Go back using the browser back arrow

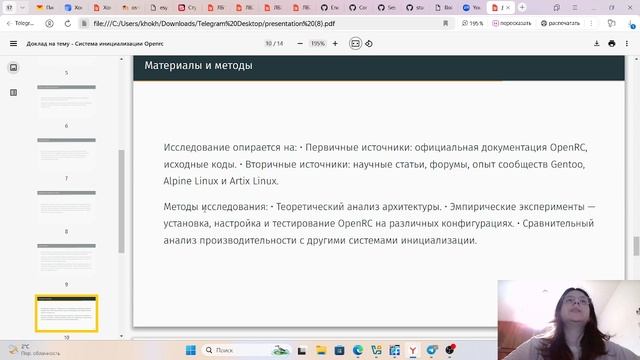[9, 24]
